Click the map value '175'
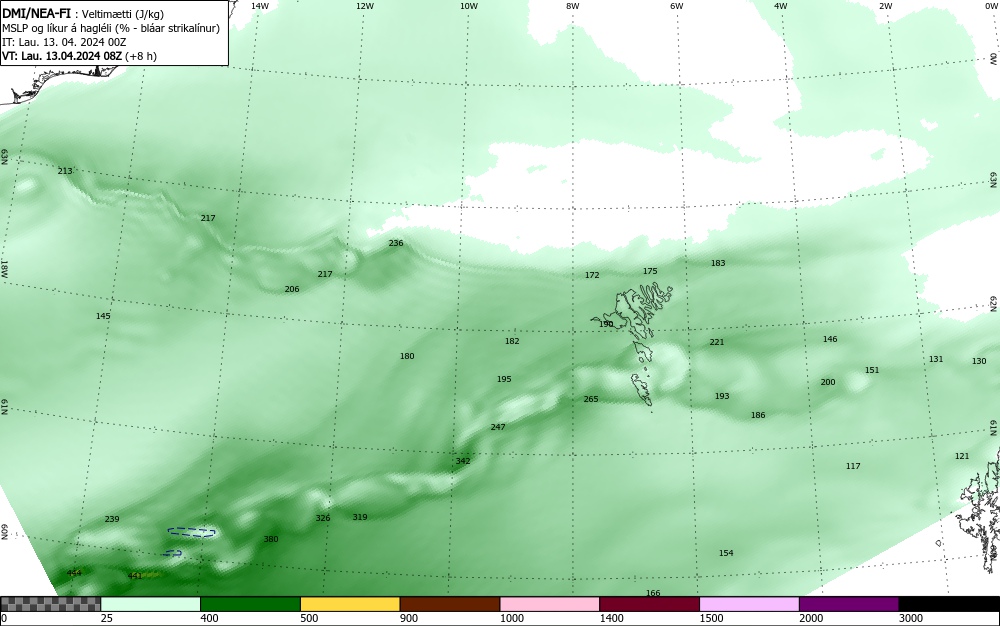This screenshot has width=1000, height=626. pos(650,271)
